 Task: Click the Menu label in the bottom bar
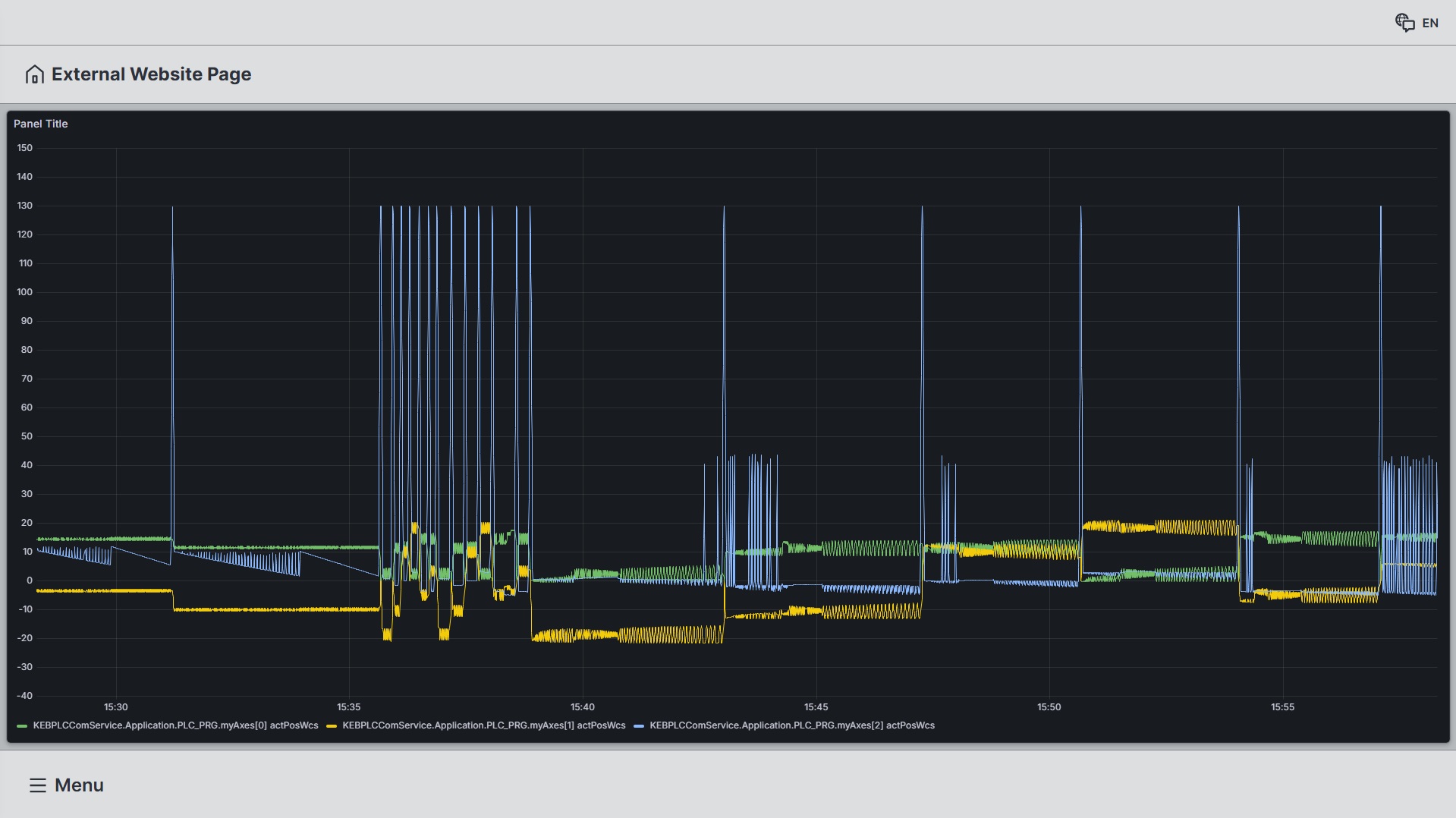pos(79,785)
